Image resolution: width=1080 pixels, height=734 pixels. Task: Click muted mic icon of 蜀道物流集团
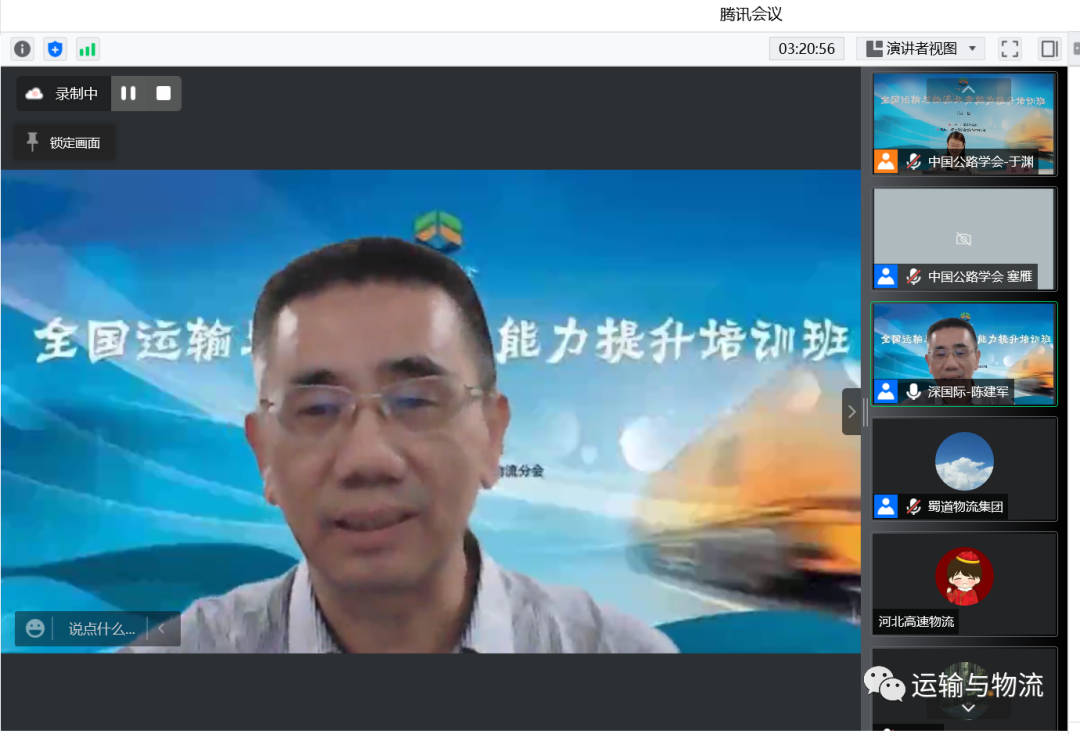[x=913, y=507]
